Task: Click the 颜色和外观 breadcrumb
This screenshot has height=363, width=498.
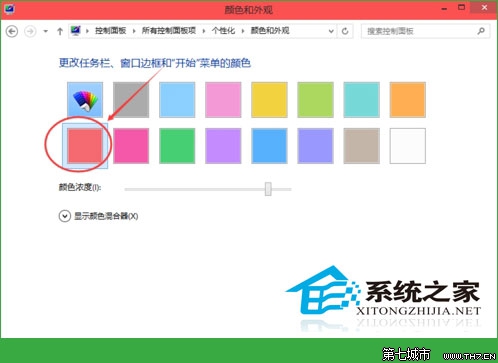Action: pyautogui.click(x=270, y=31)
